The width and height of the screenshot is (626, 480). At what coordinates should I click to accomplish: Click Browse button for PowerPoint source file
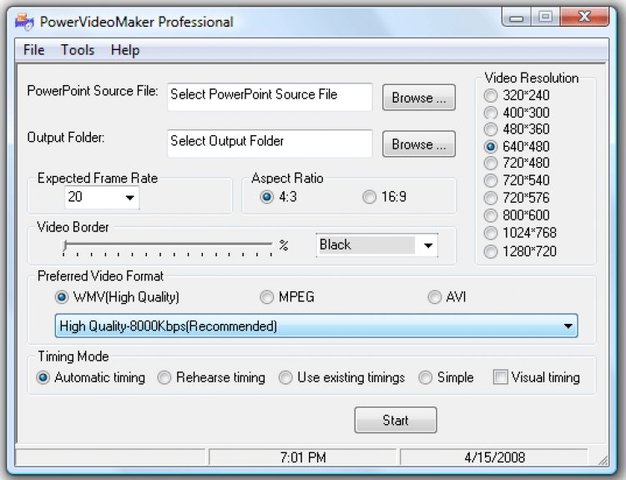(419, 97)
